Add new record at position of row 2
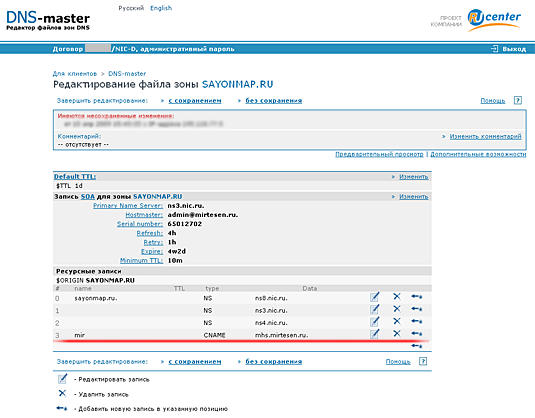The image size is (535, 418). pyautogui.click(x=417, y=321)
